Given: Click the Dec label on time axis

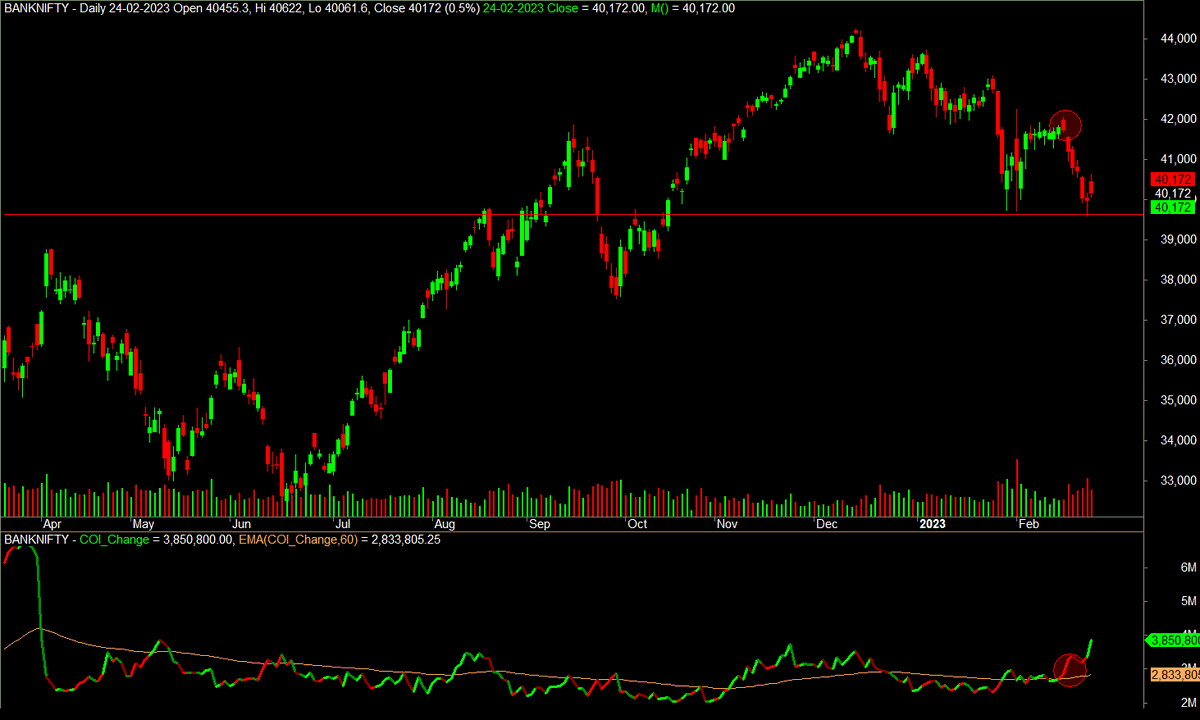Looking at the screenshot, I should (x=826, y=524).
